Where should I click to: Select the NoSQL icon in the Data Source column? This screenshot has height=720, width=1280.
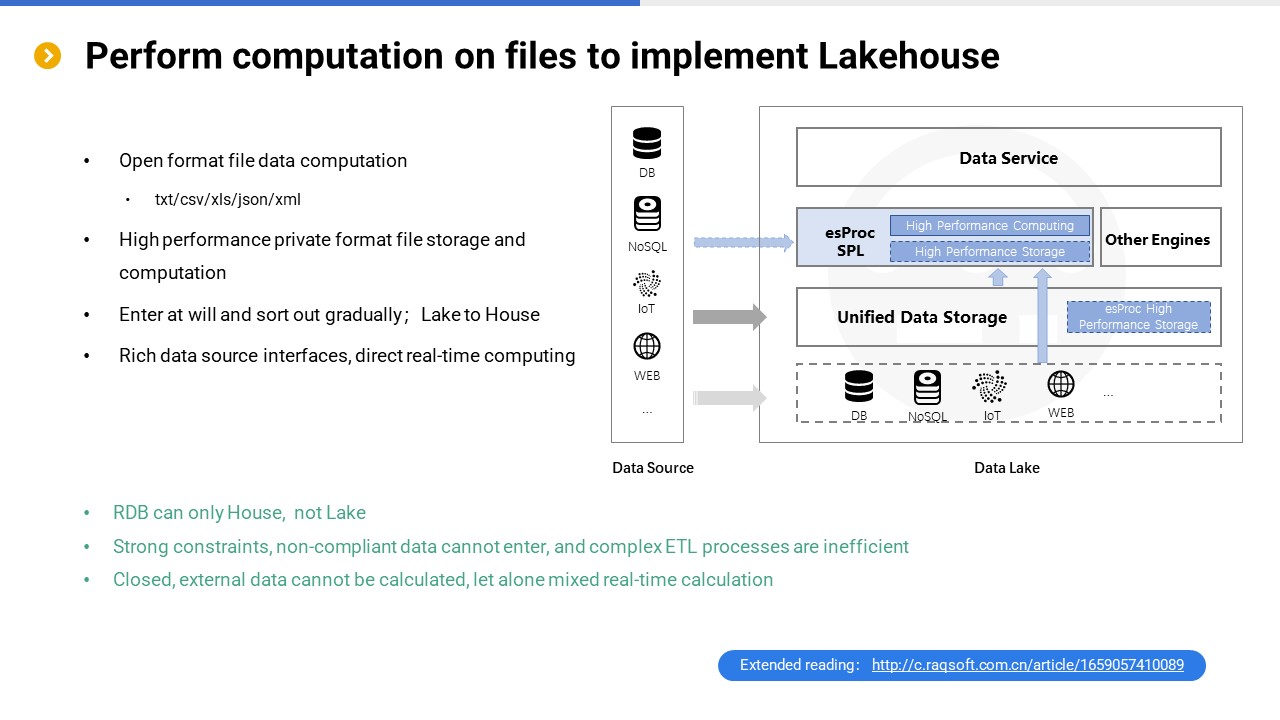click(x=647, y=214)
